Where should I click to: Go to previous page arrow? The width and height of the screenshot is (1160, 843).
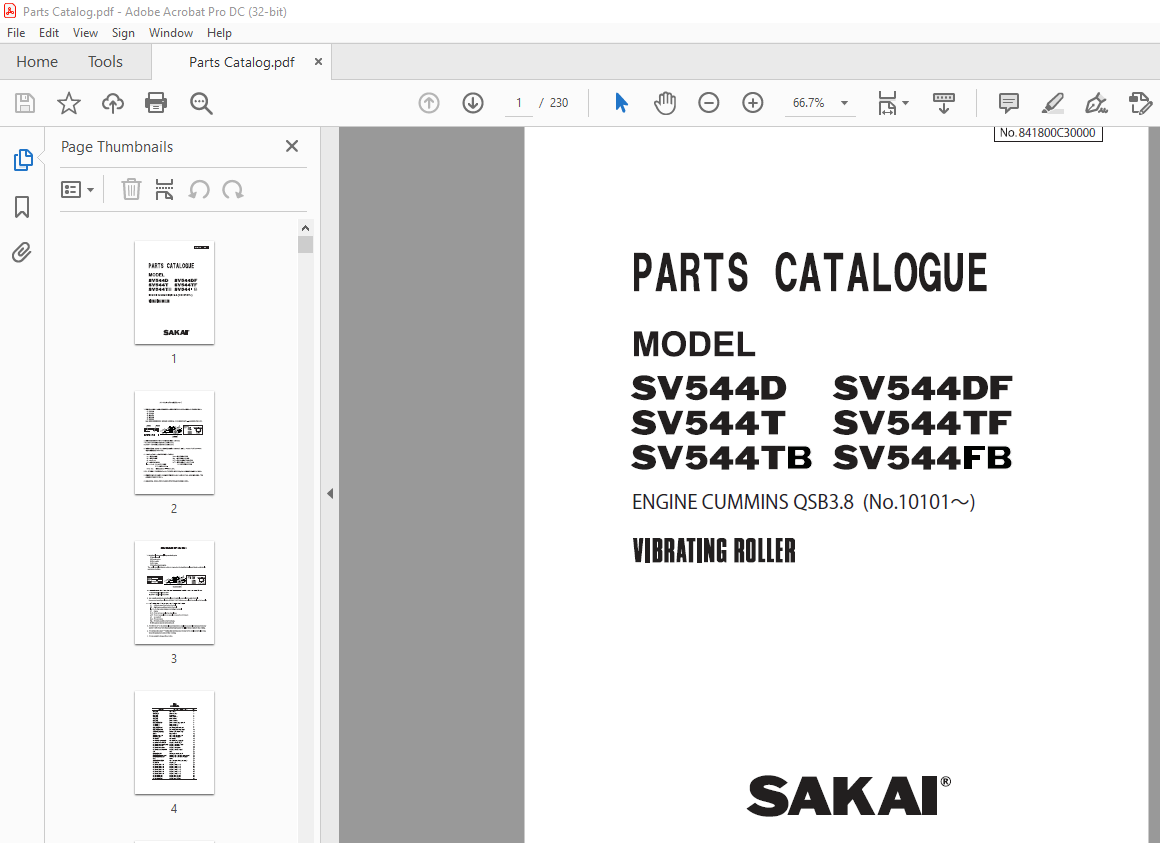click(429, 103)
